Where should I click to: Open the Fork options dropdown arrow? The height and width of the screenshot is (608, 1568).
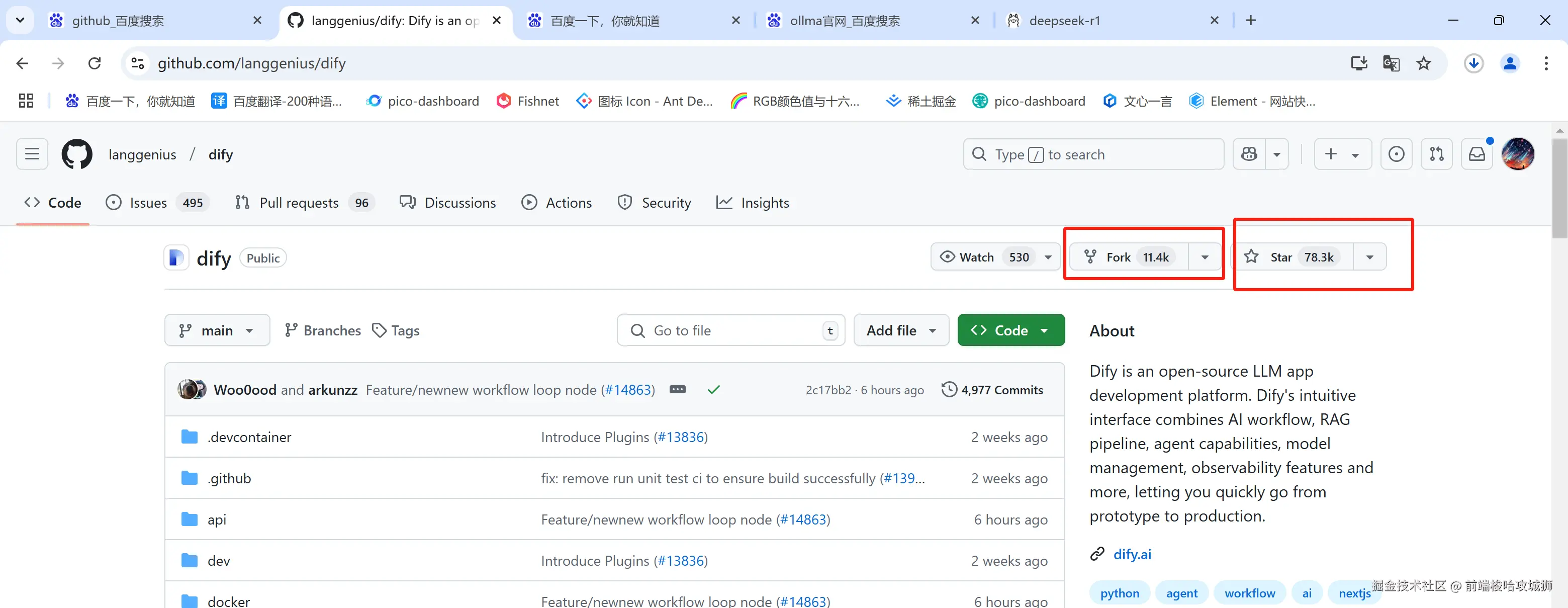point(1205,257)
